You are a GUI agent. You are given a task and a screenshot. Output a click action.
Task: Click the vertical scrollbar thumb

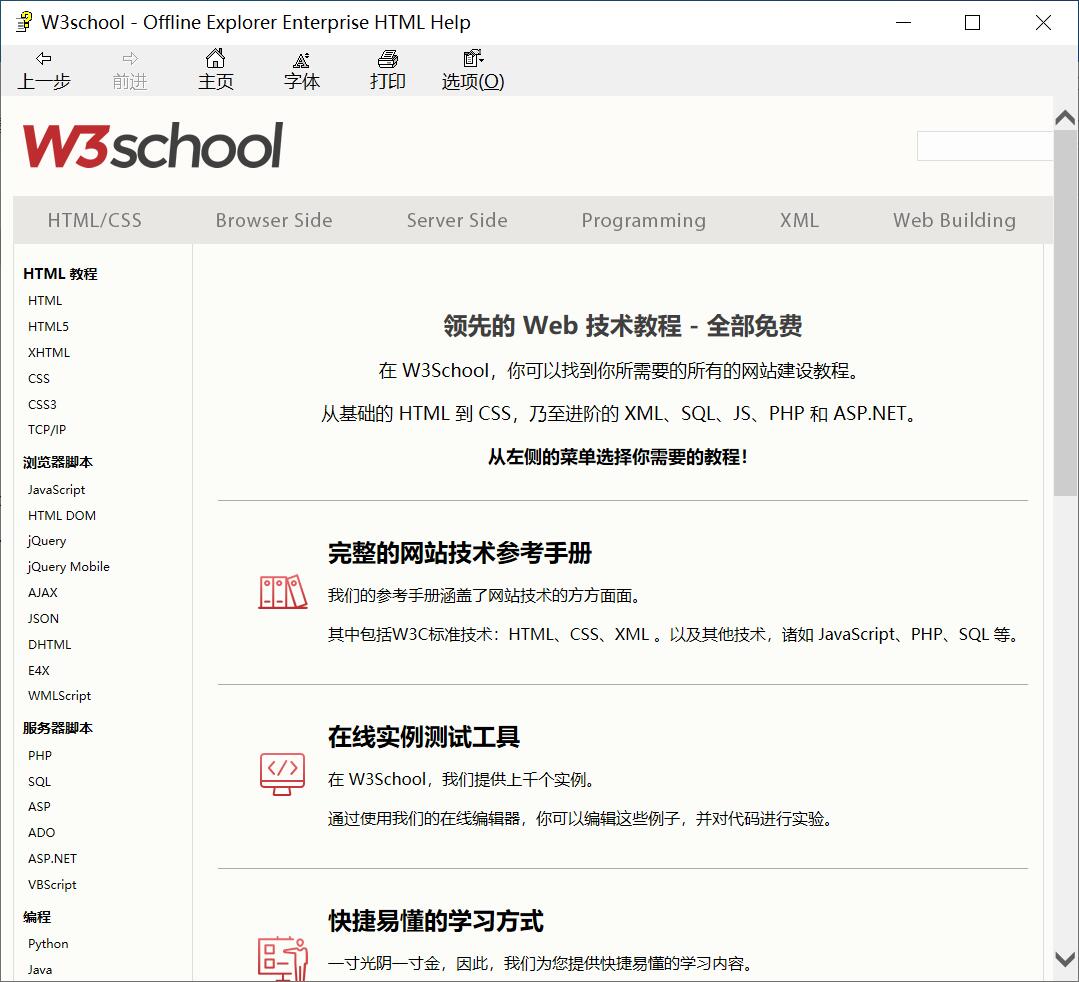point(1065,312)
